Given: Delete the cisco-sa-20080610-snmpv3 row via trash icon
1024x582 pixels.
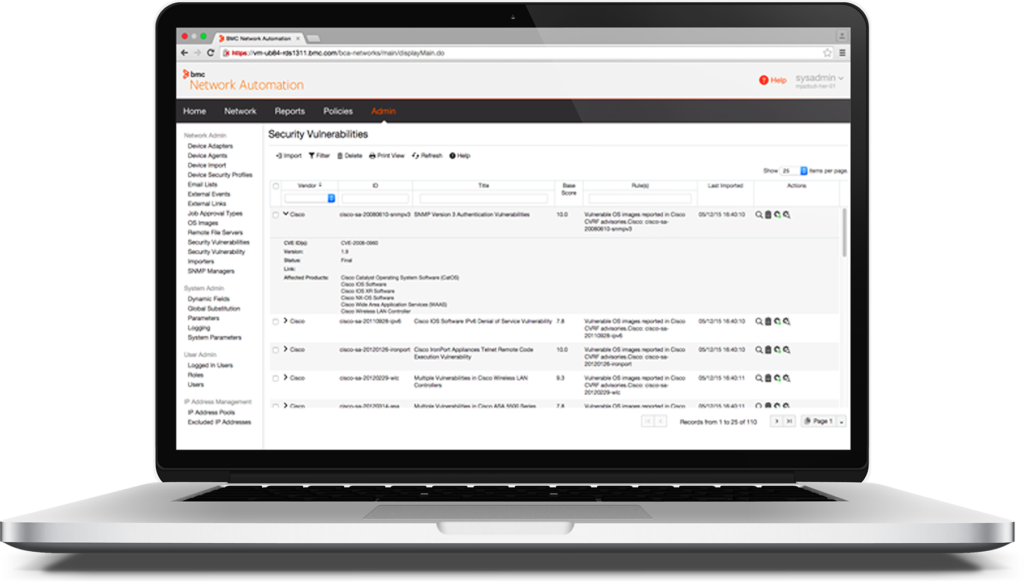Looking at the screenshot, I should click(768, 214).
